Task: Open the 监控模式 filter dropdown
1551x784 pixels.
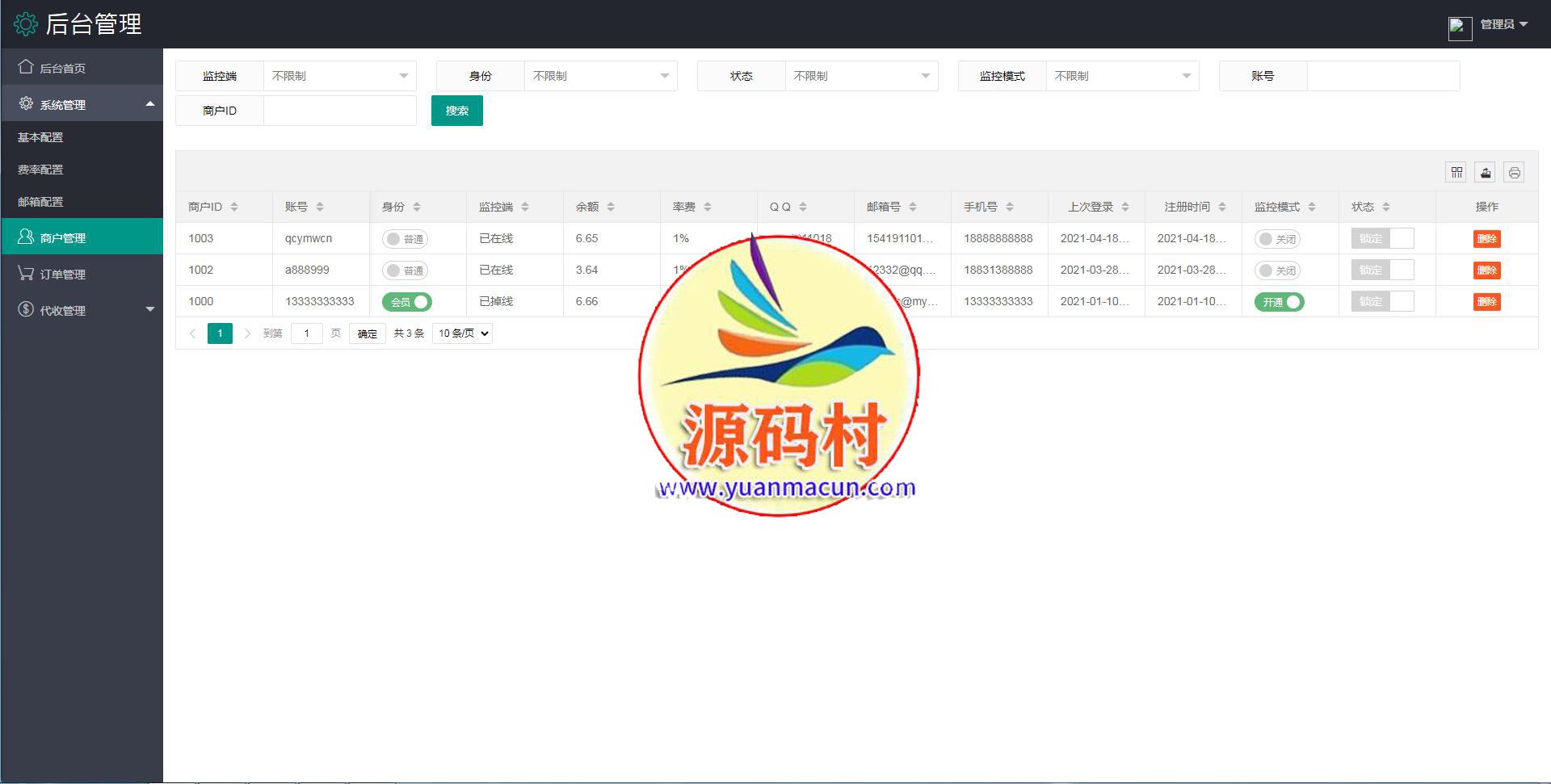Action: 1122,76
